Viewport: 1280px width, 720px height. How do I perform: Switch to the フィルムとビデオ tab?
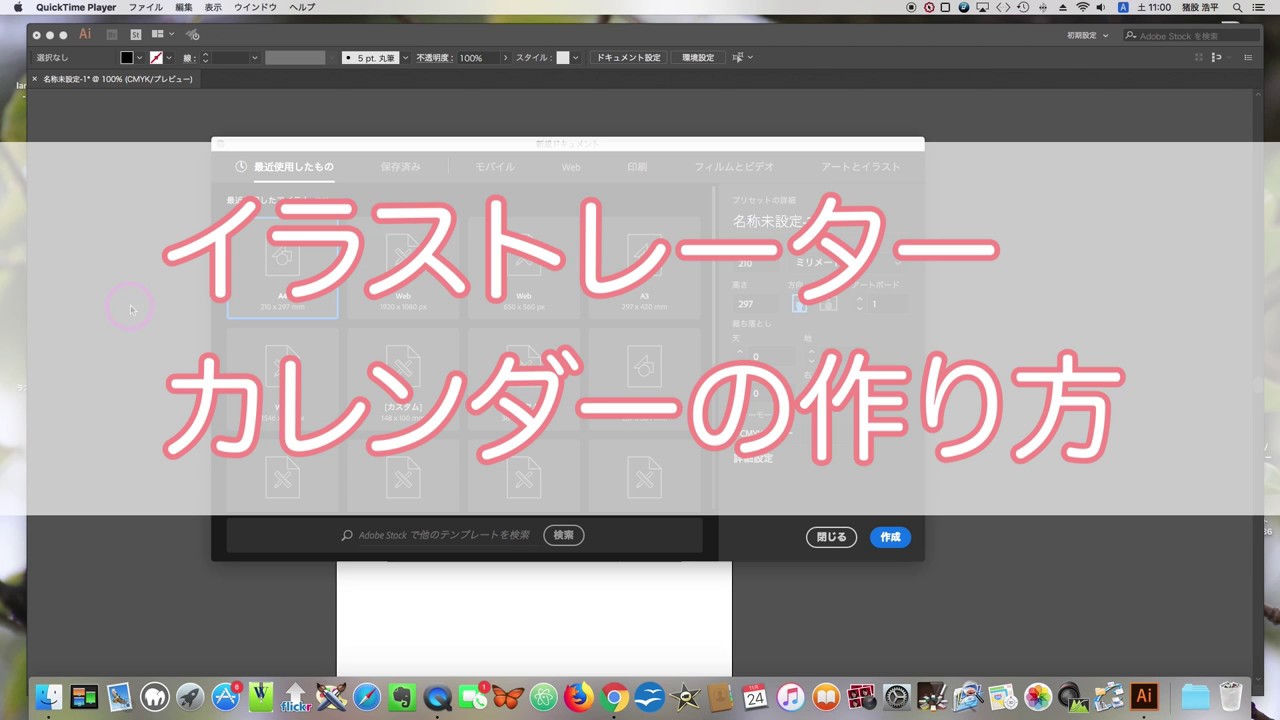point(734,167)
